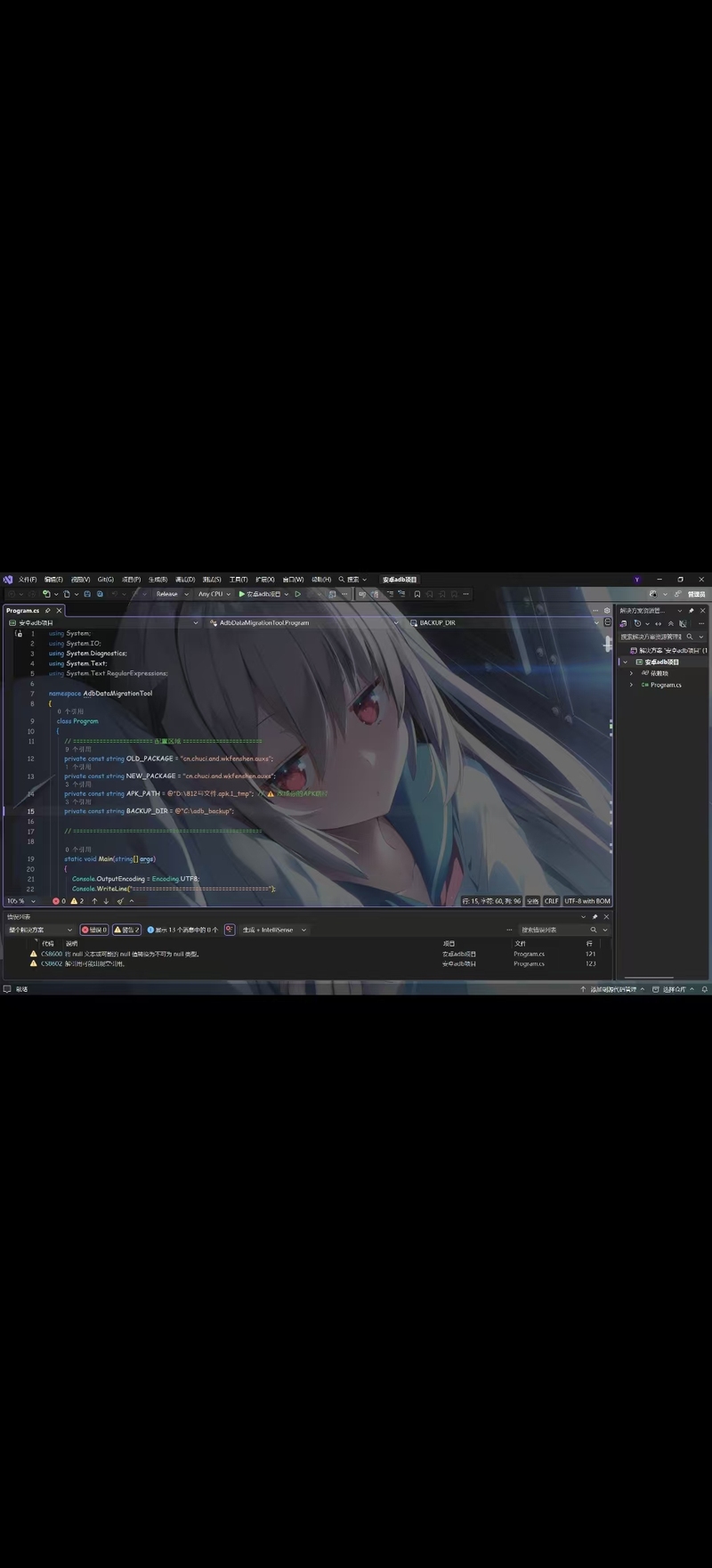Click the bookmark toggle toolbar icon

[417, 594]
